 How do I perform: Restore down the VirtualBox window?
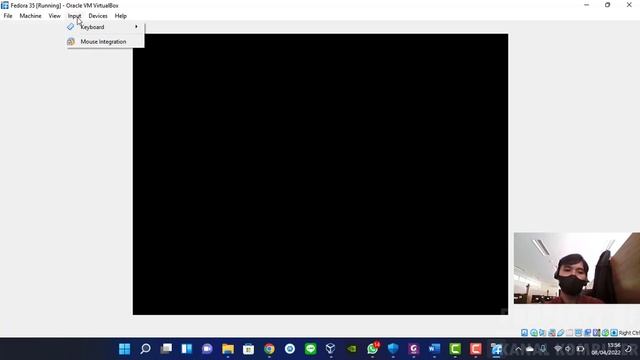[x=608, y=5]
